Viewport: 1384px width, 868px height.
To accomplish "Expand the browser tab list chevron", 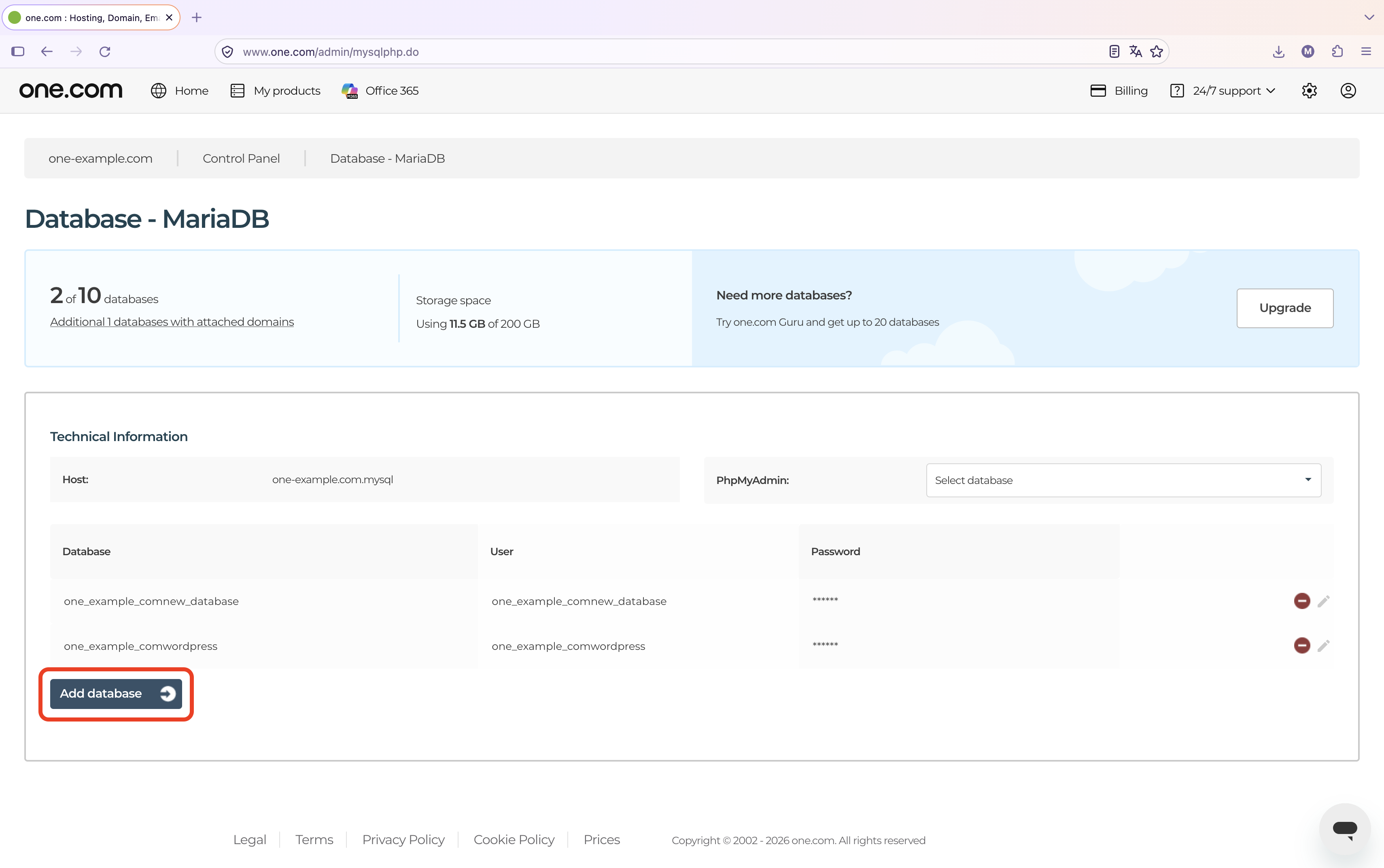I will (1369, 17).
